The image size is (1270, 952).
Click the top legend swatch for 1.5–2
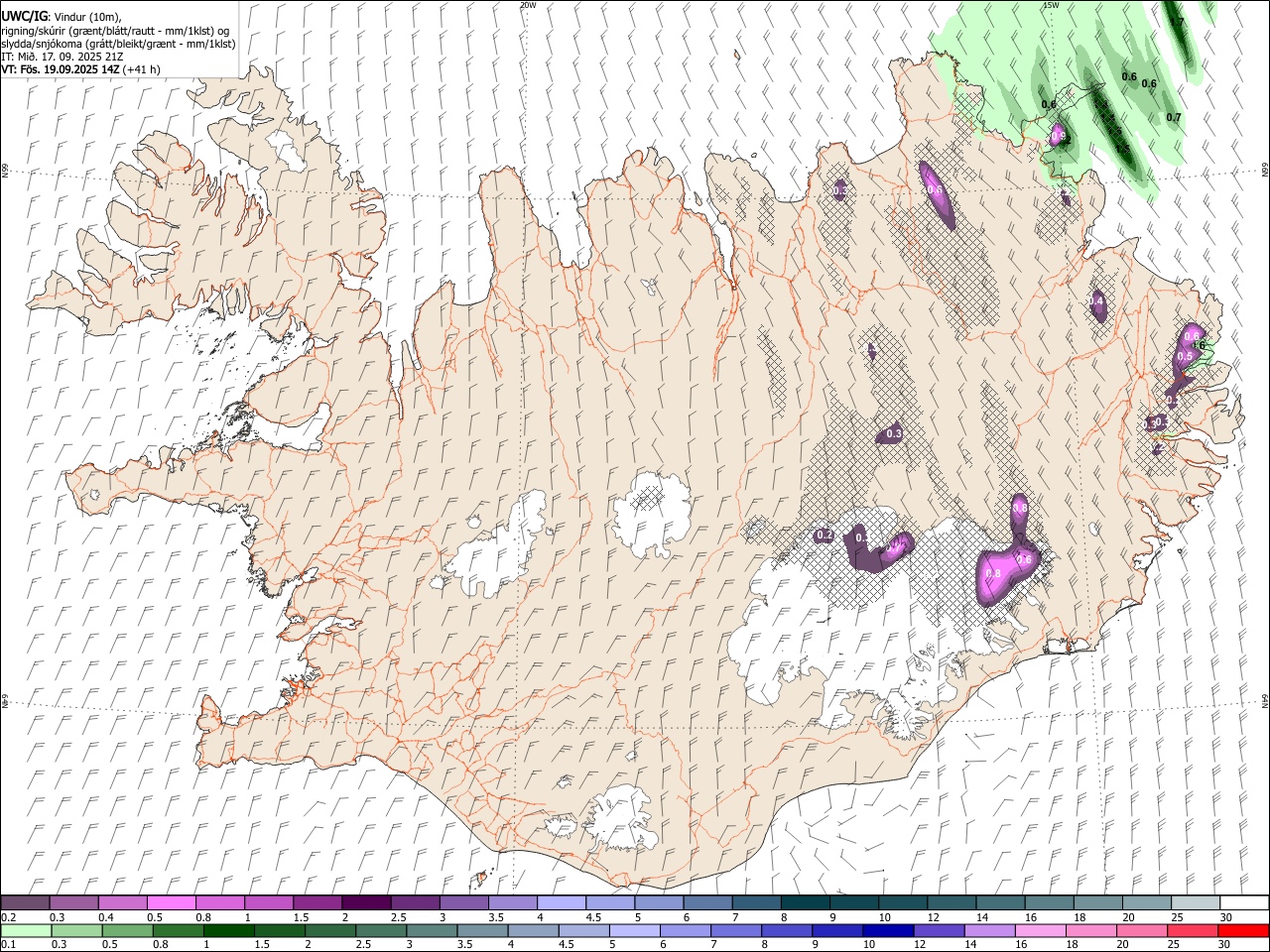pos(317,902)
